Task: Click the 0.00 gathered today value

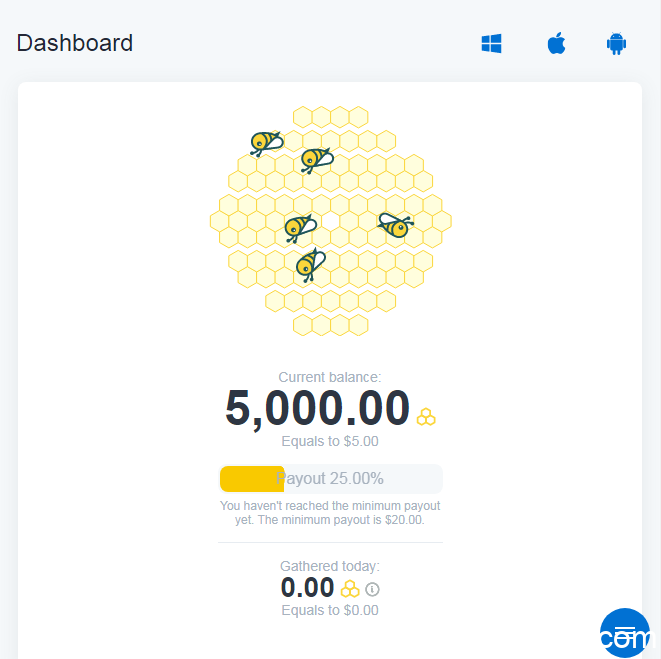Action: [x=307, y=588]
